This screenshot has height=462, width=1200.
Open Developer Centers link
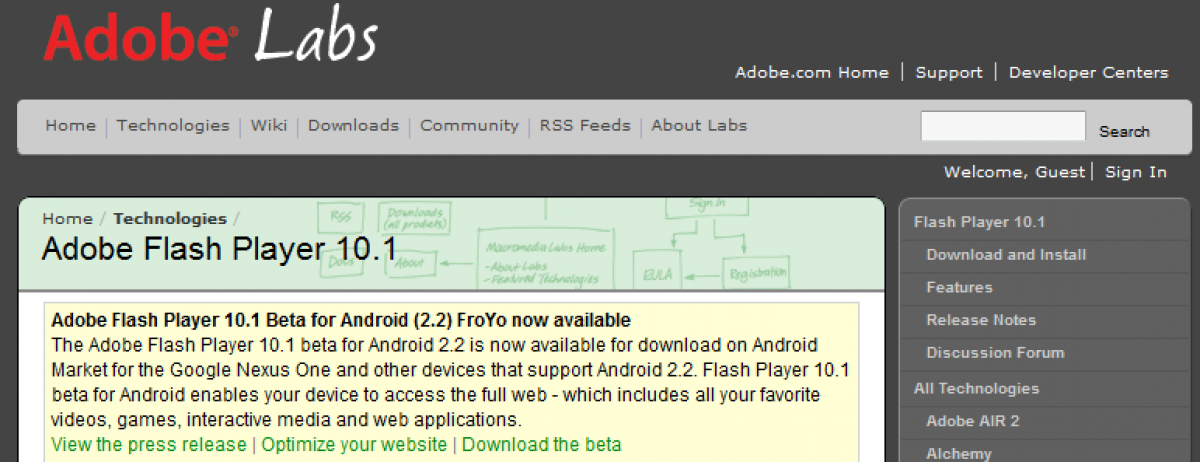pyautogui.click(x=1088, y=72)
